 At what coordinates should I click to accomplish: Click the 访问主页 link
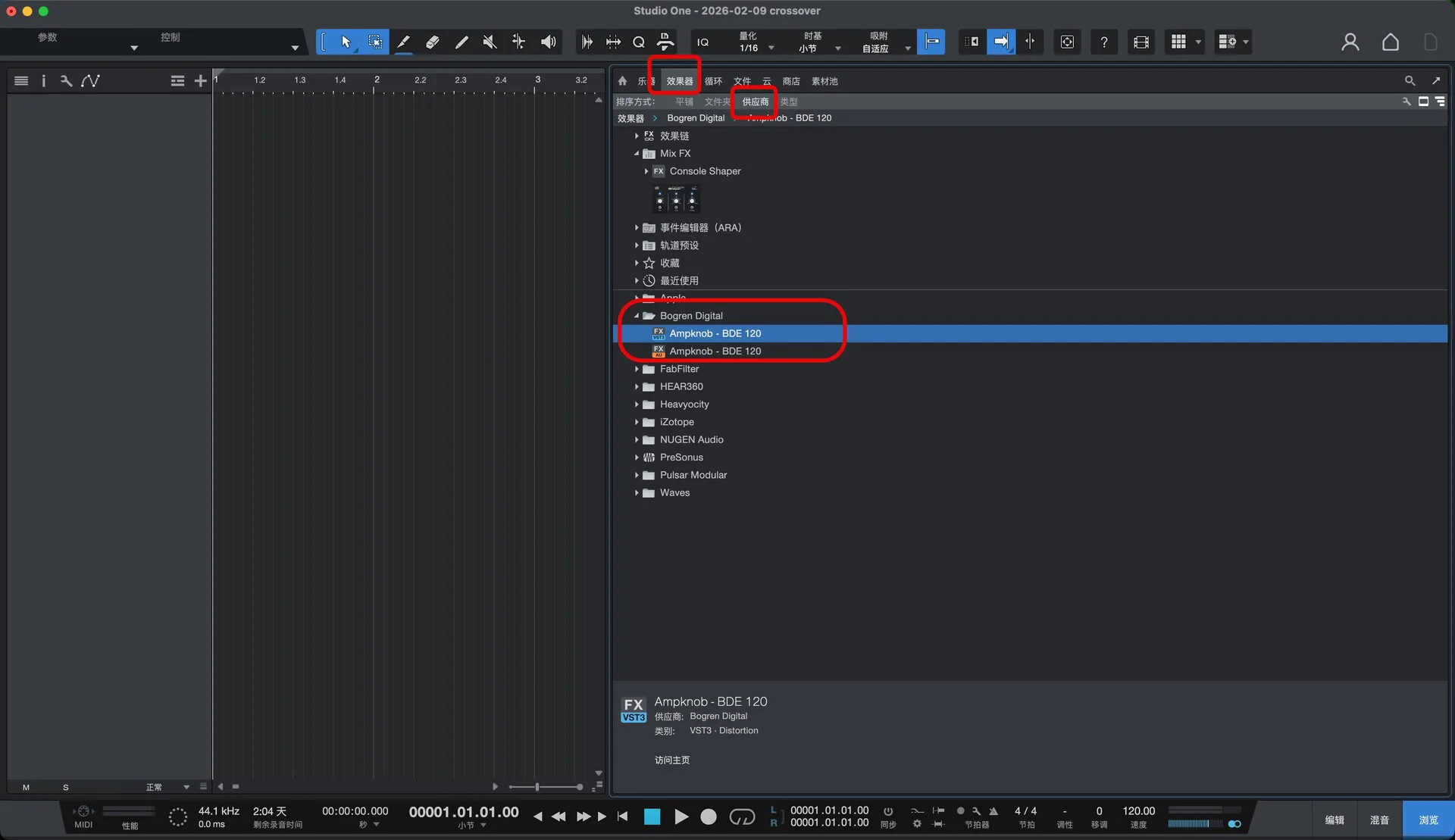(x=671, y=760)
